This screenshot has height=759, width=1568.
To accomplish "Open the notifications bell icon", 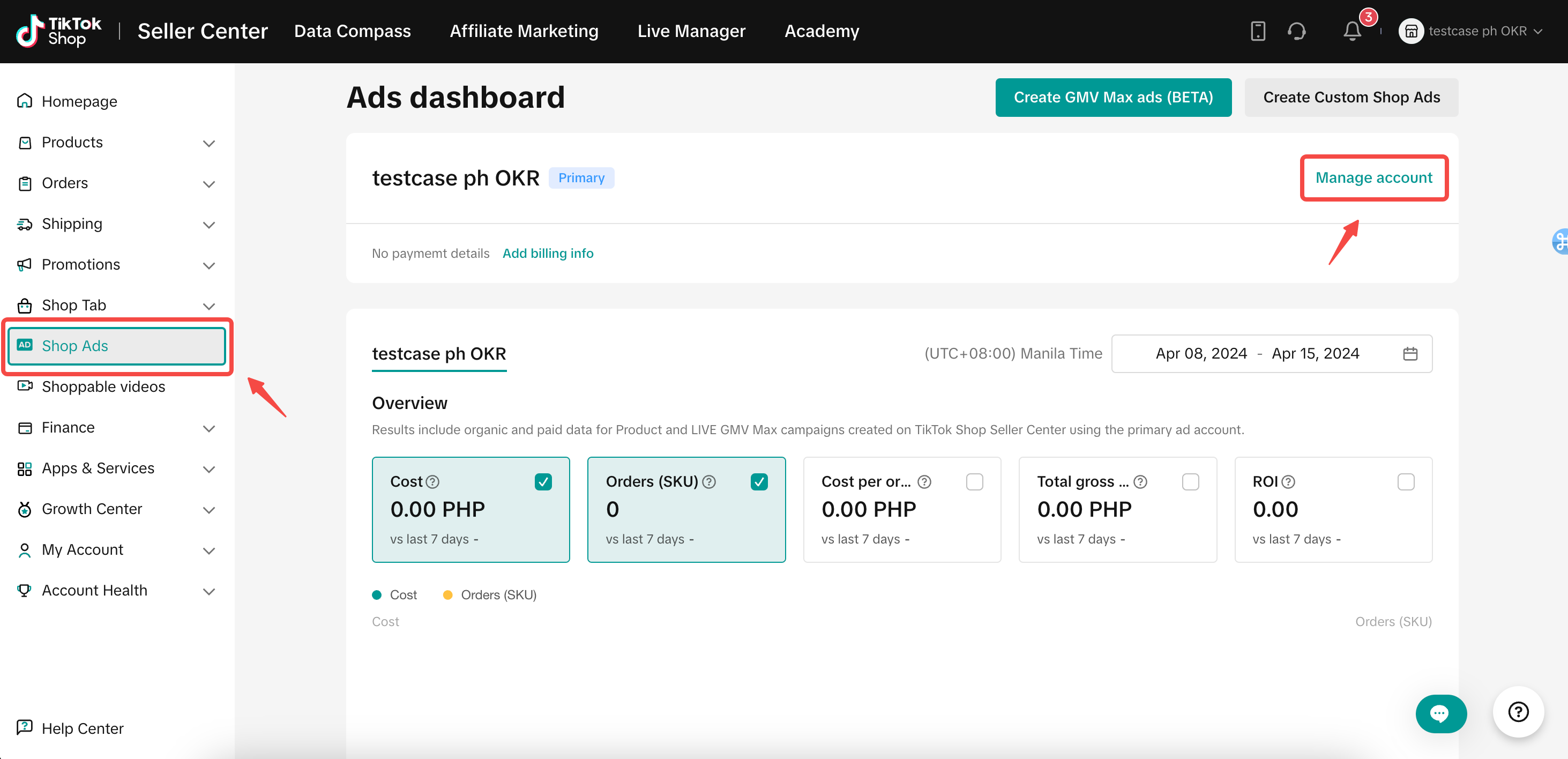I will pos(1352,31).
